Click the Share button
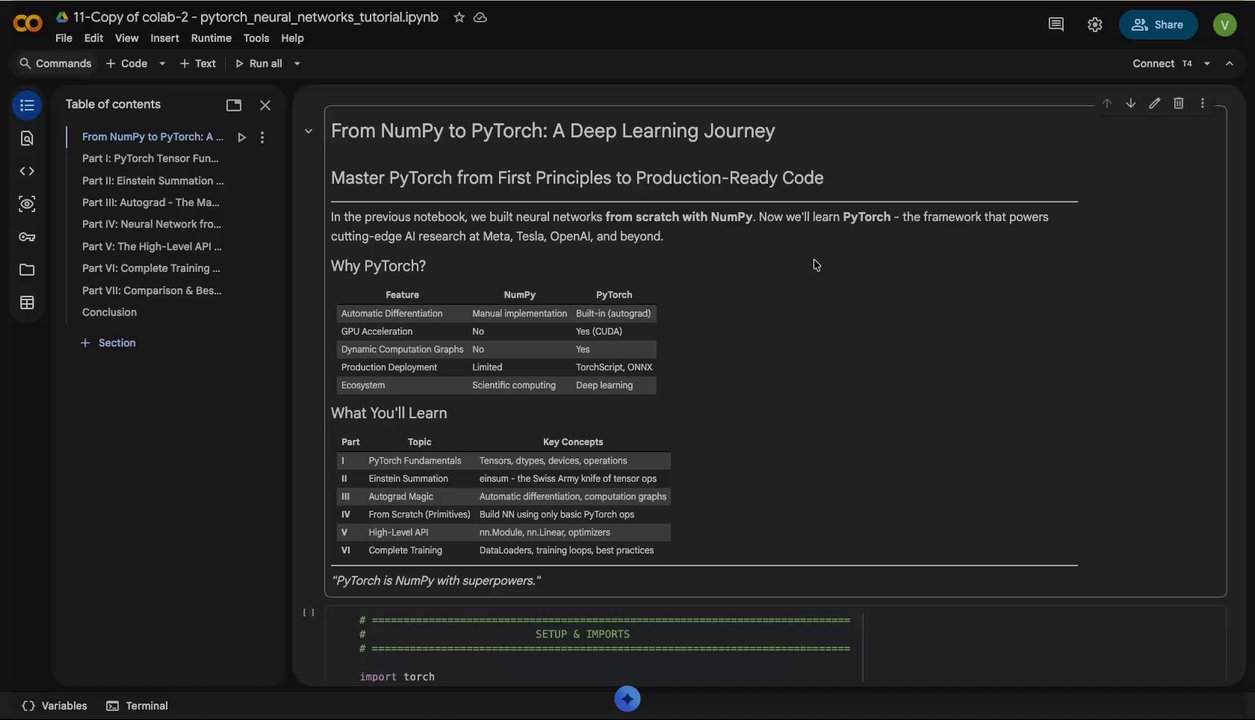Viewport: 1255px width, 720px height. click(x=1158, y=24)
